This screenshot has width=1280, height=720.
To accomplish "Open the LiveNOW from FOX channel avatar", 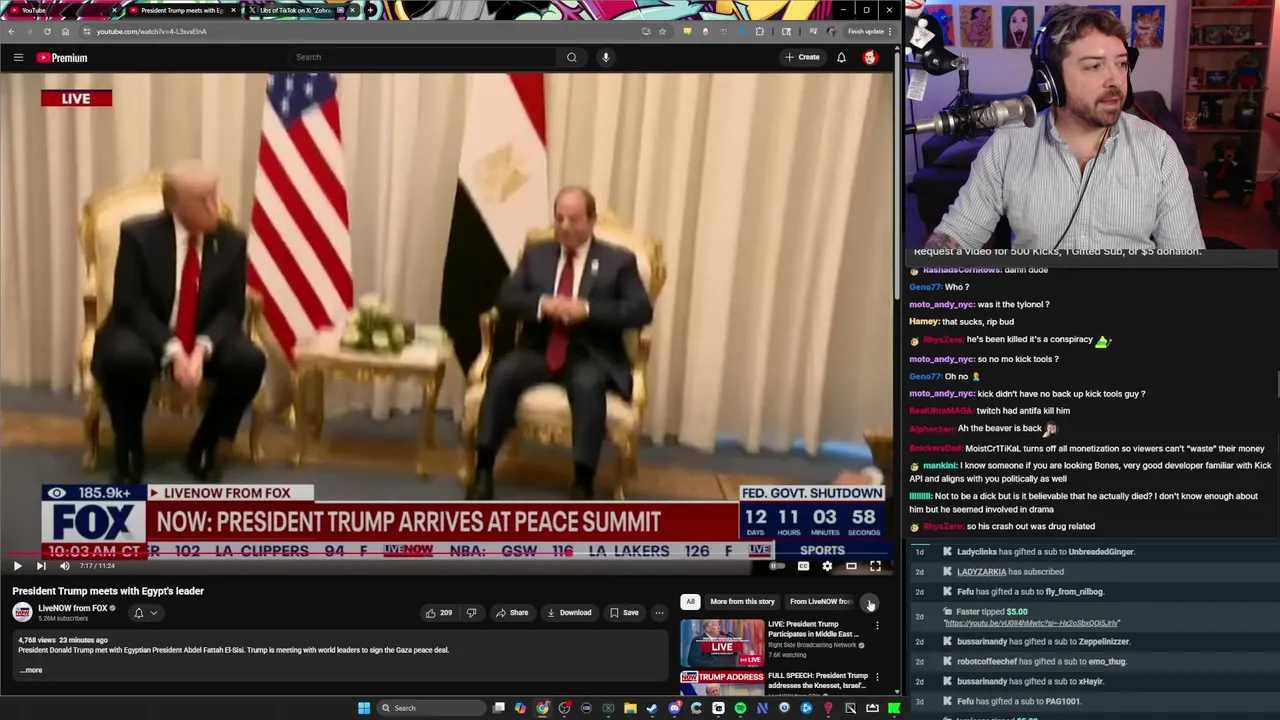I will (x=22, y=612).
